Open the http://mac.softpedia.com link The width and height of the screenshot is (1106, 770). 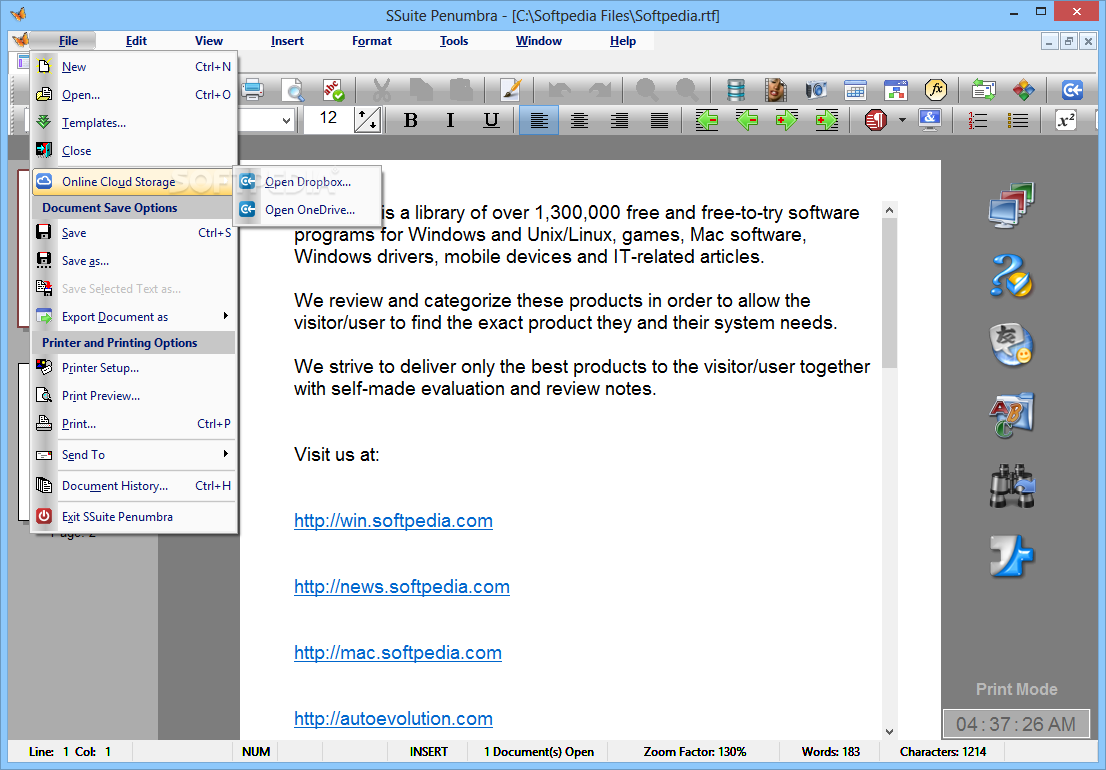point(398,653)
